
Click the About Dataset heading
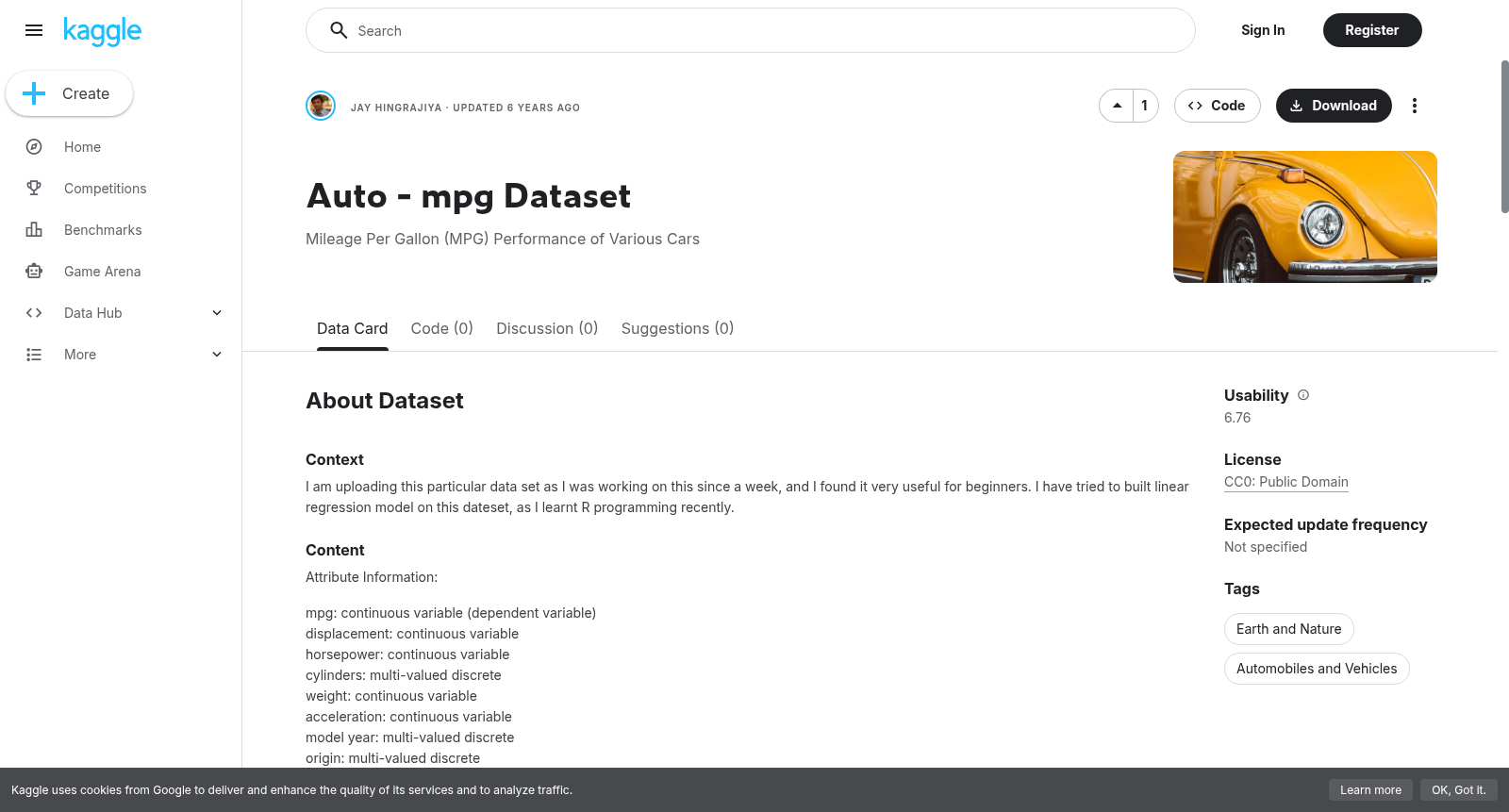click(385, 401)
